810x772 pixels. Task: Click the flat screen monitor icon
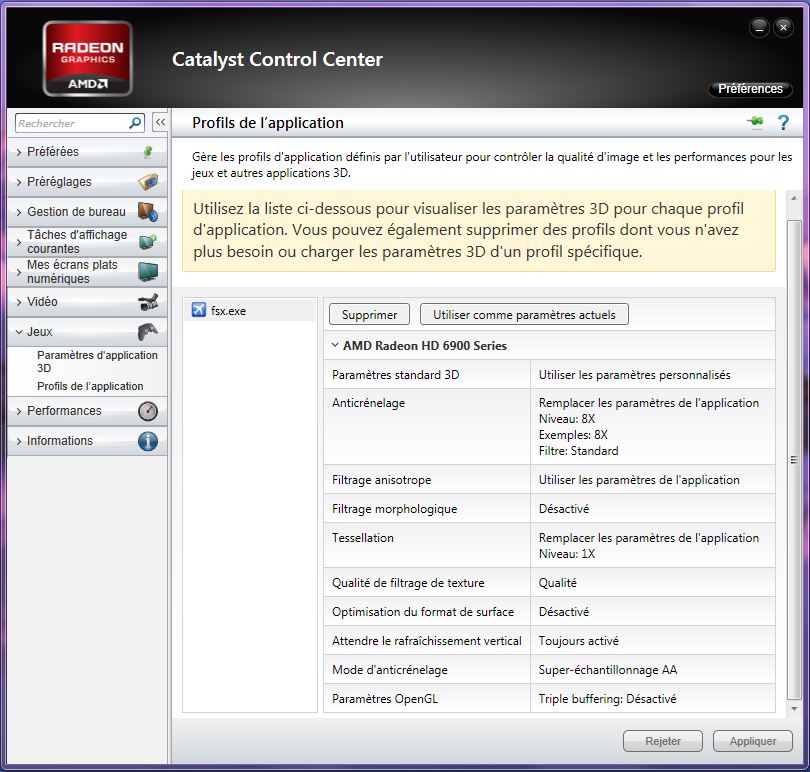click(x=148, y=272)
